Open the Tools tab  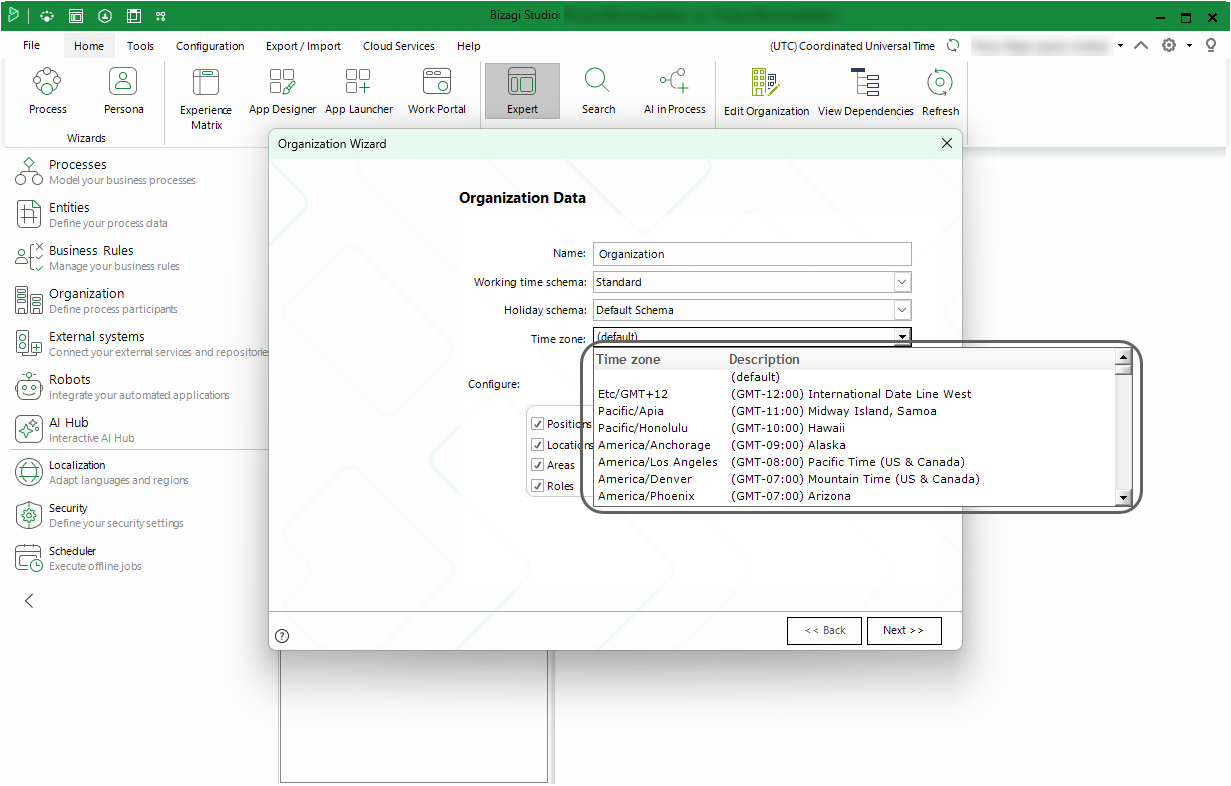141,46
